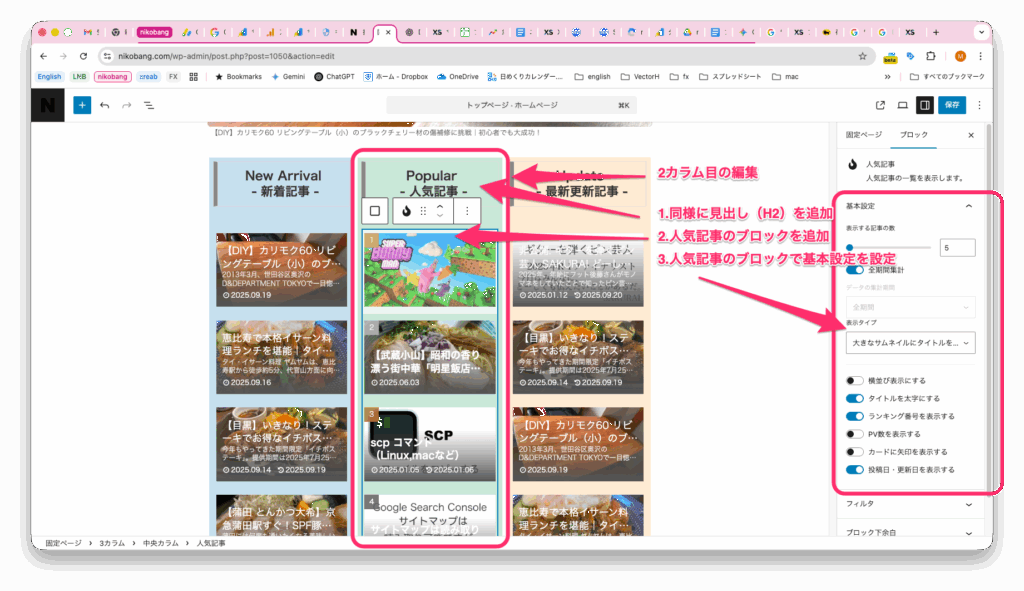Screen dimensions: 1024x591
Task: Click the 表示する記事の数 slider
Action: pos(888,247)
